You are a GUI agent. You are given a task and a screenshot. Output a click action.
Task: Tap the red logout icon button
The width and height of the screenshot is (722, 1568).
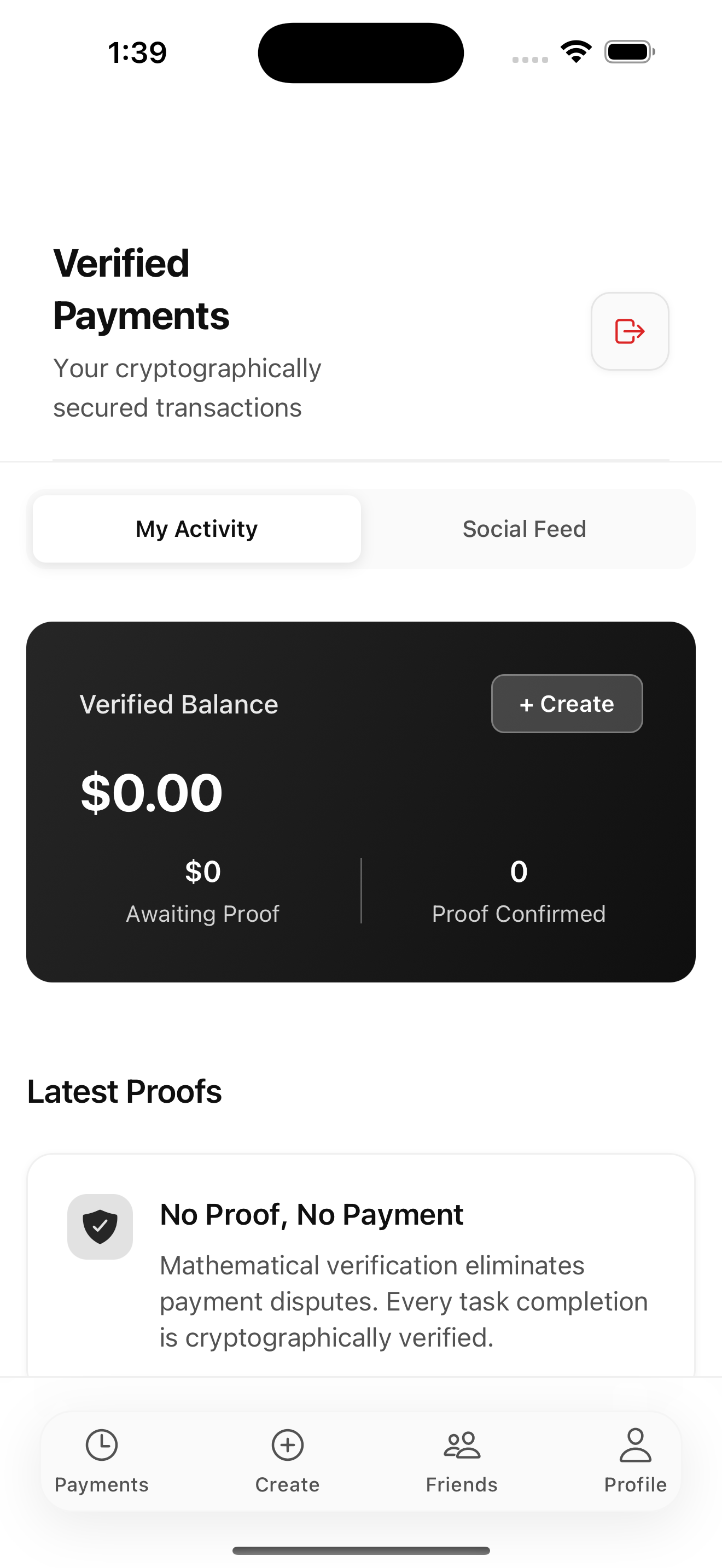[630, 331]
